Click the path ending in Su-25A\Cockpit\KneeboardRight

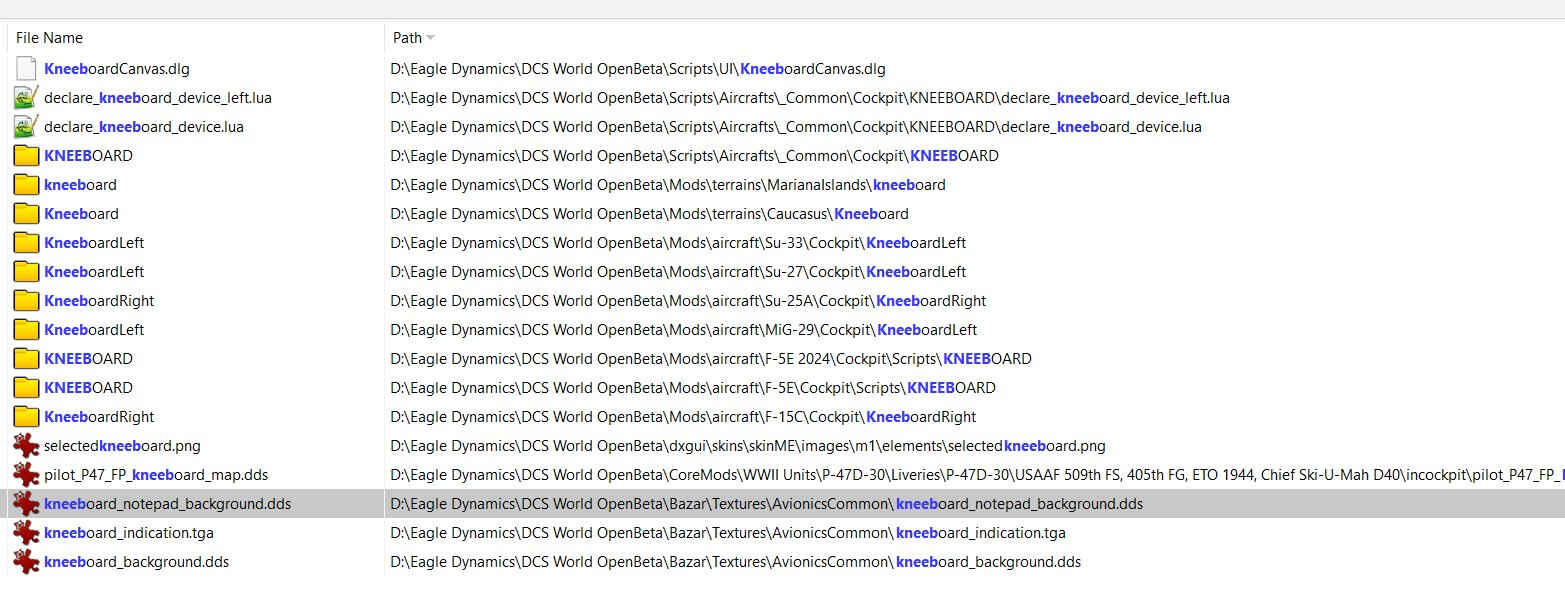[x=688, y=301]
